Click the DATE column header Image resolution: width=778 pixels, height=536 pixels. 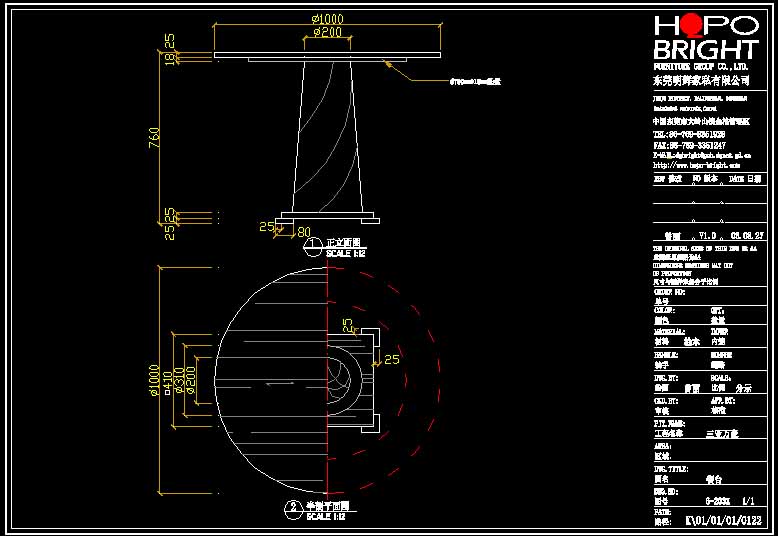coord(745,179)
